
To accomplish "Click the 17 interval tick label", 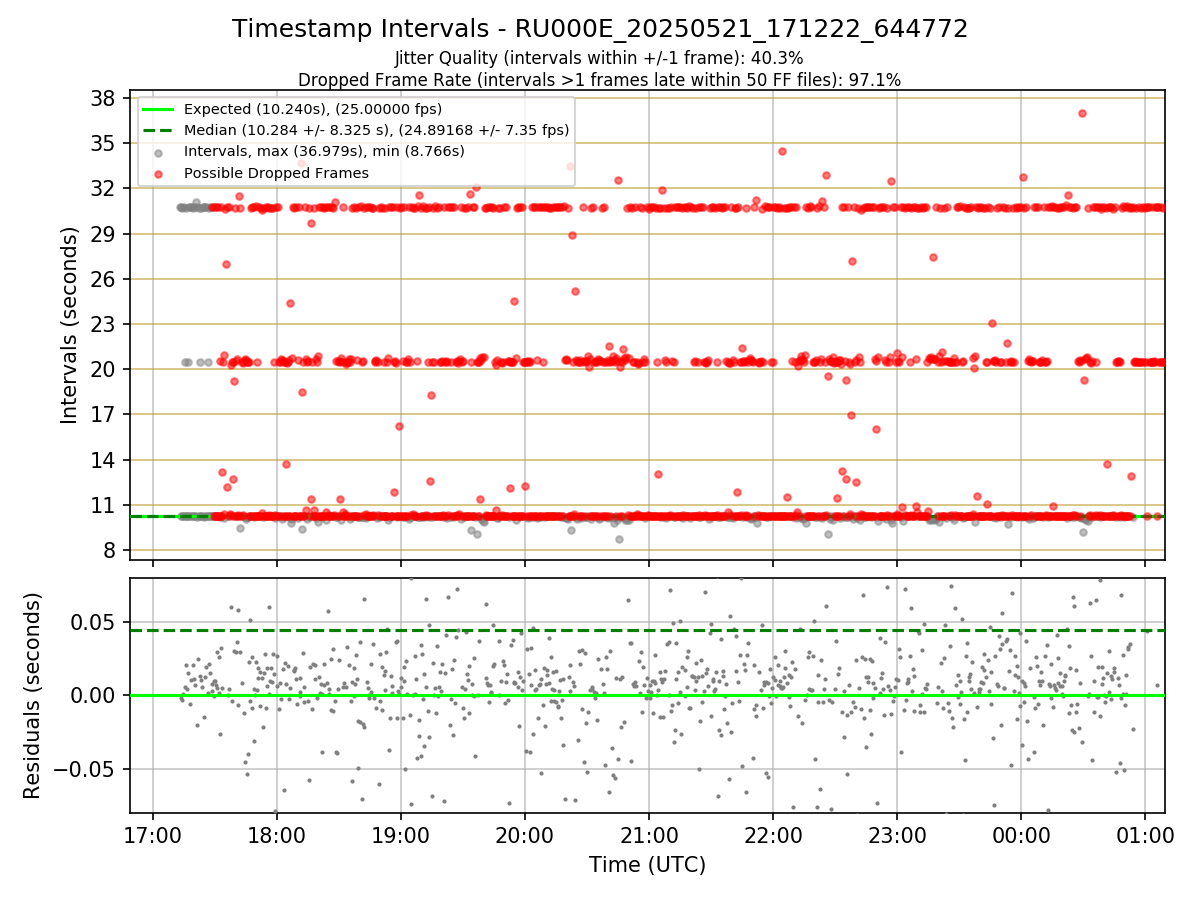I will (103, 414).
